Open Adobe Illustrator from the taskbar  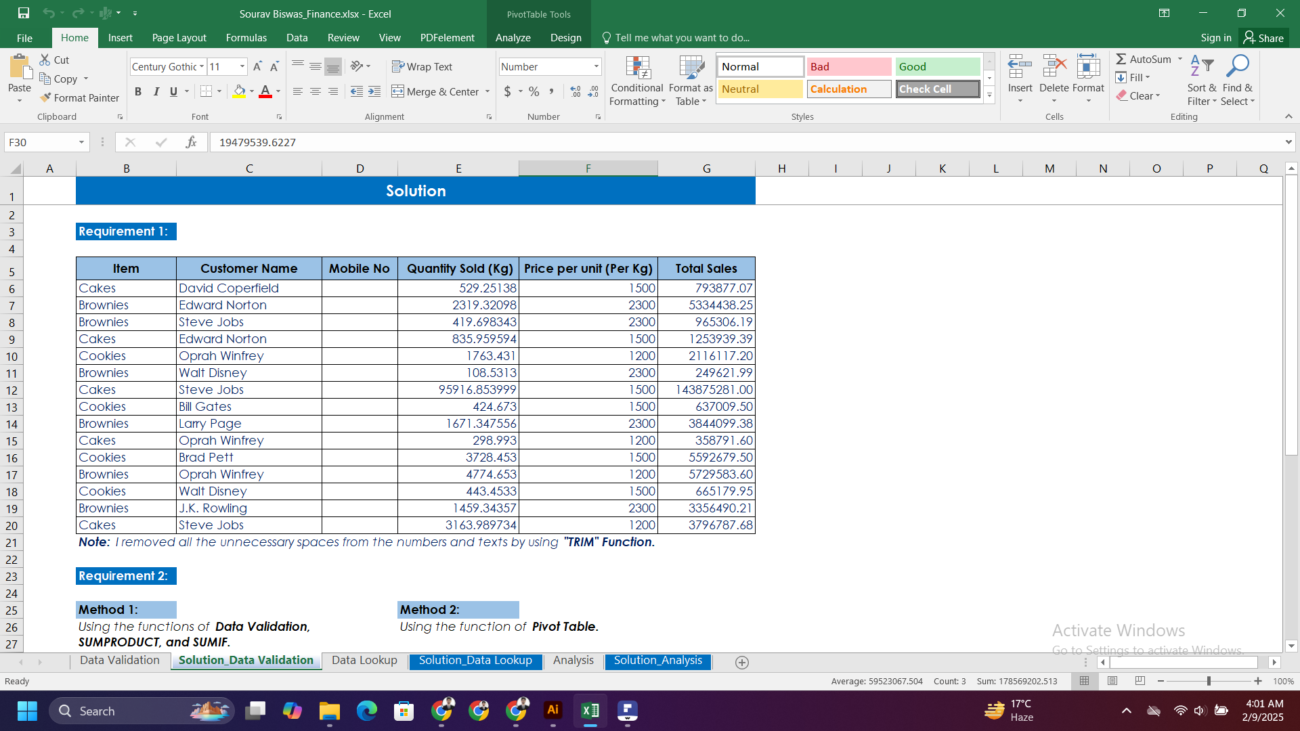coord(553,711)
